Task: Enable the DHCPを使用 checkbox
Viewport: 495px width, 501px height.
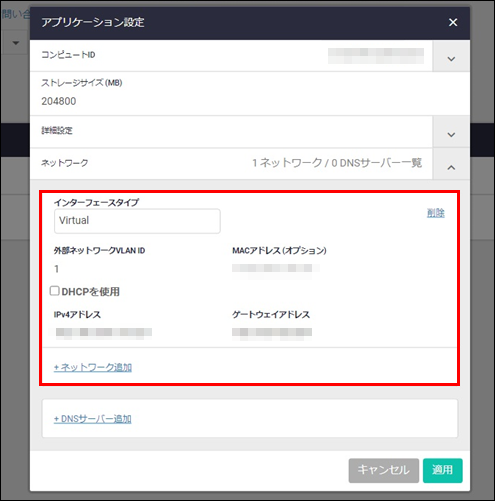Action: pos(54,291)
